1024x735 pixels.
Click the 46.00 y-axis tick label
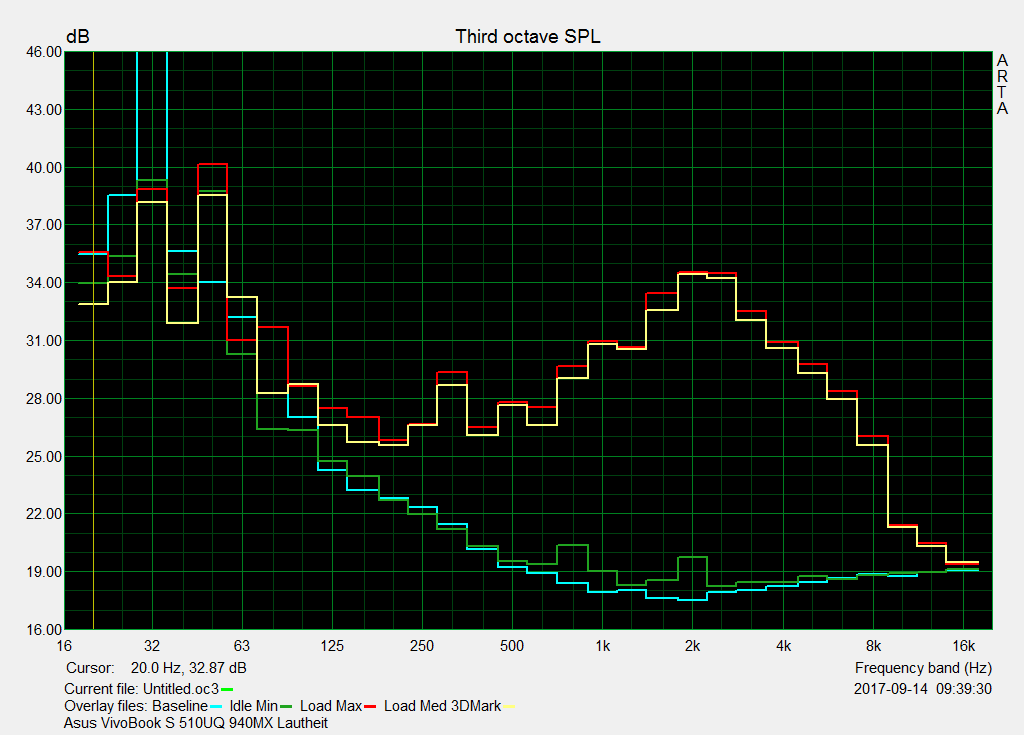point(42,51)
